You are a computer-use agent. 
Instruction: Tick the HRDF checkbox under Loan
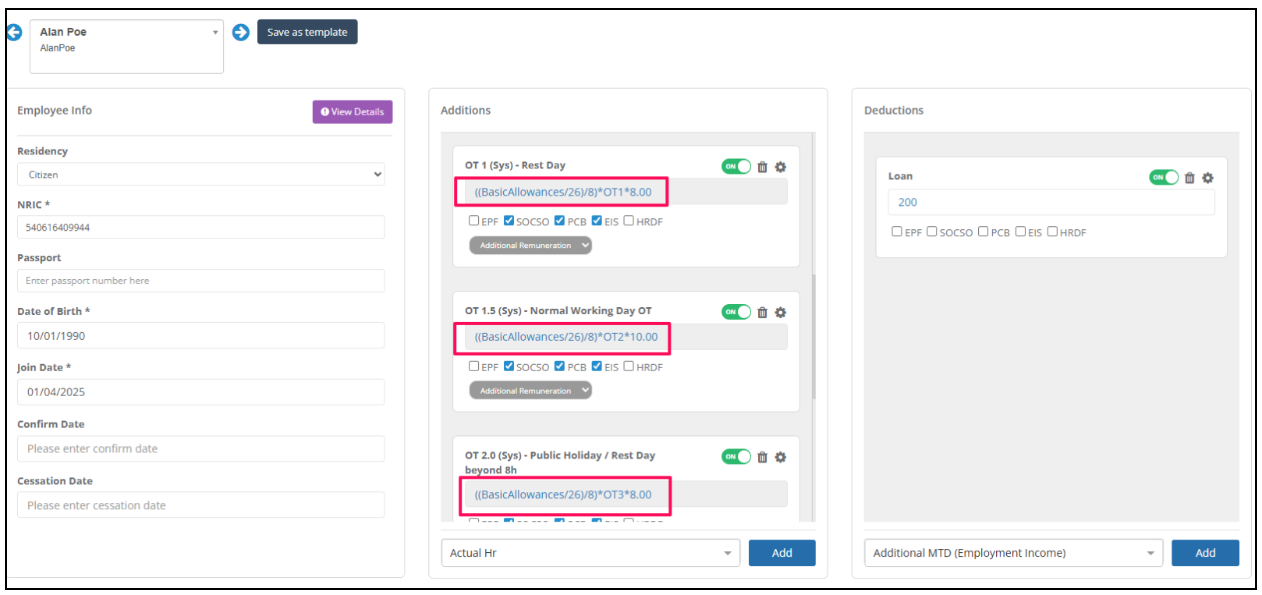coord(1052,232)
